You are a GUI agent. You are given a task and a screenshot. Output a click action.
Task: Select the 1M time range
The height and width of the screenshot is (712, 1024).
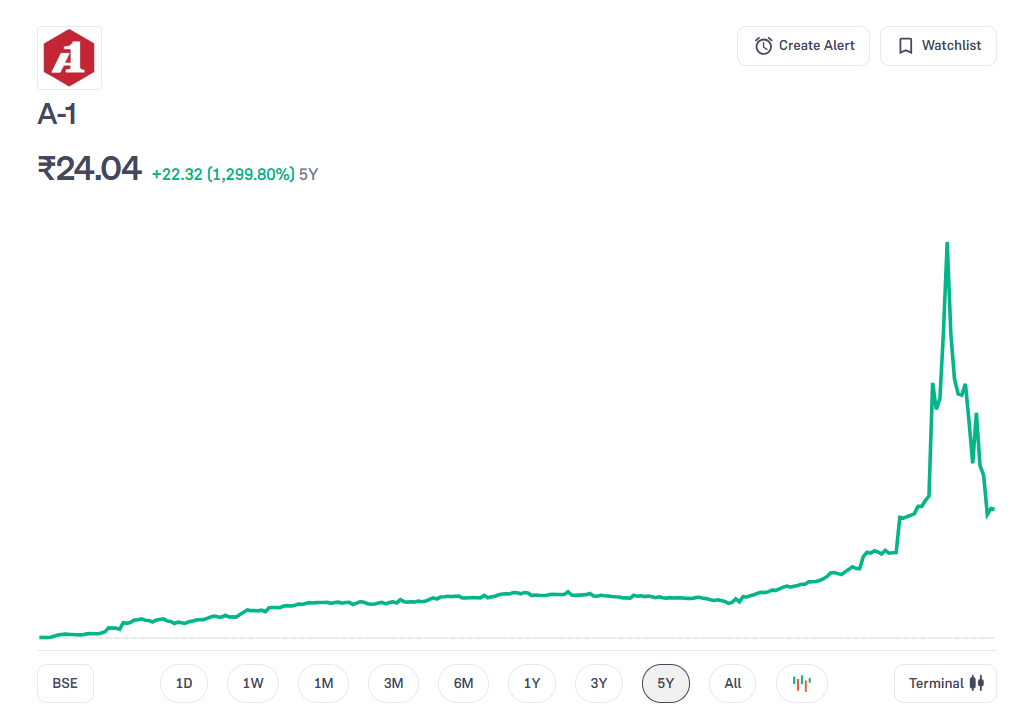click(x=323, y=684)
